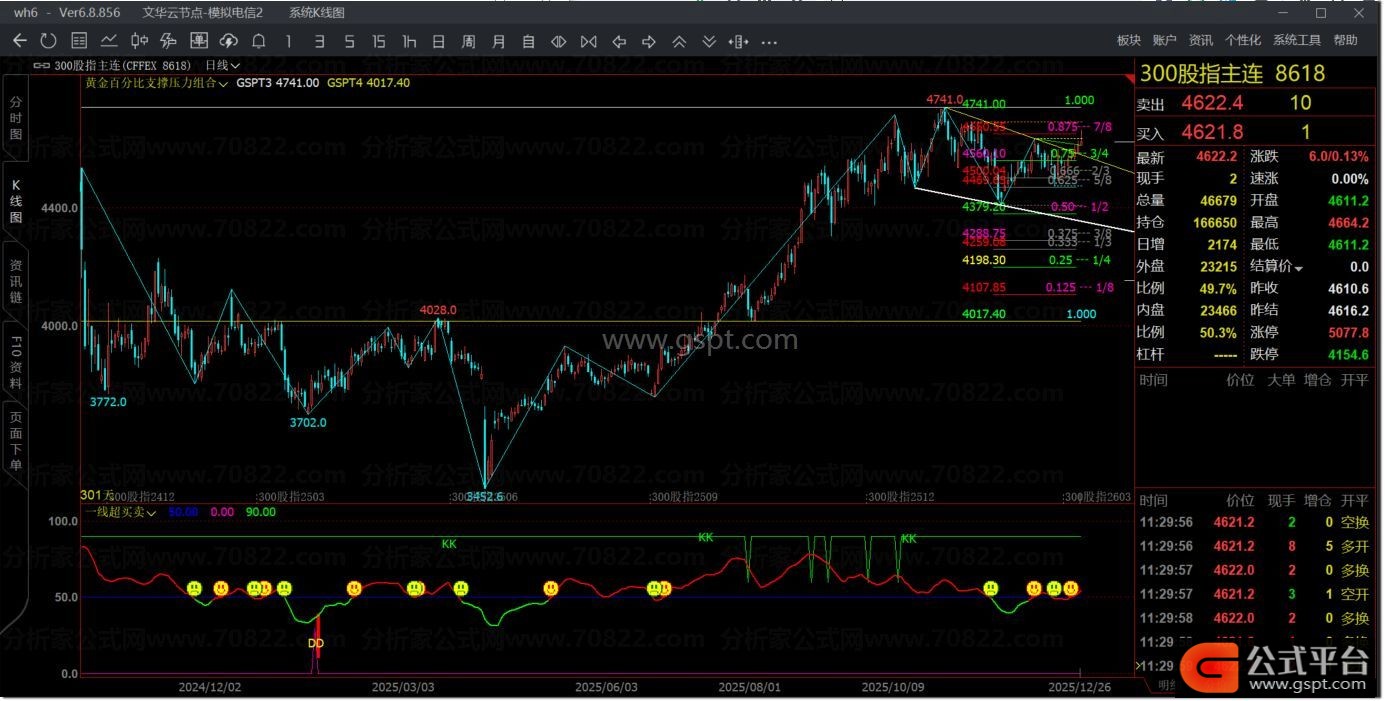Open the 系统工具 menu

click(1296, 40)
